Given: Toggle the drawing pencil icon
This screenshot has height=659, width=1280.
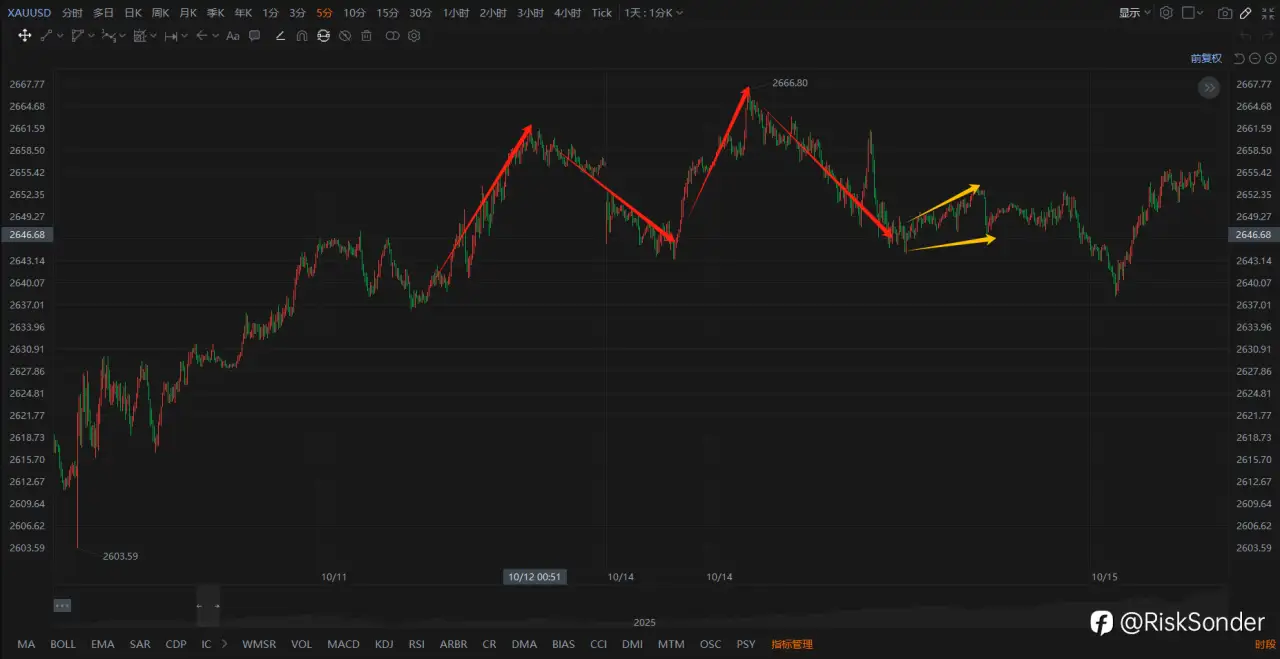Looking at the screenshot, I should pos(1245,13).
